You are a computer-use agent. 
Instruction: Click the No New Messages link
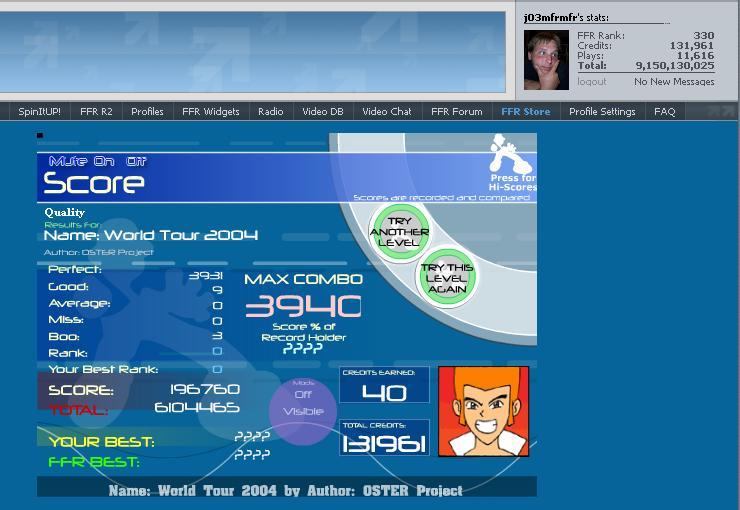(x=674, y=82)
